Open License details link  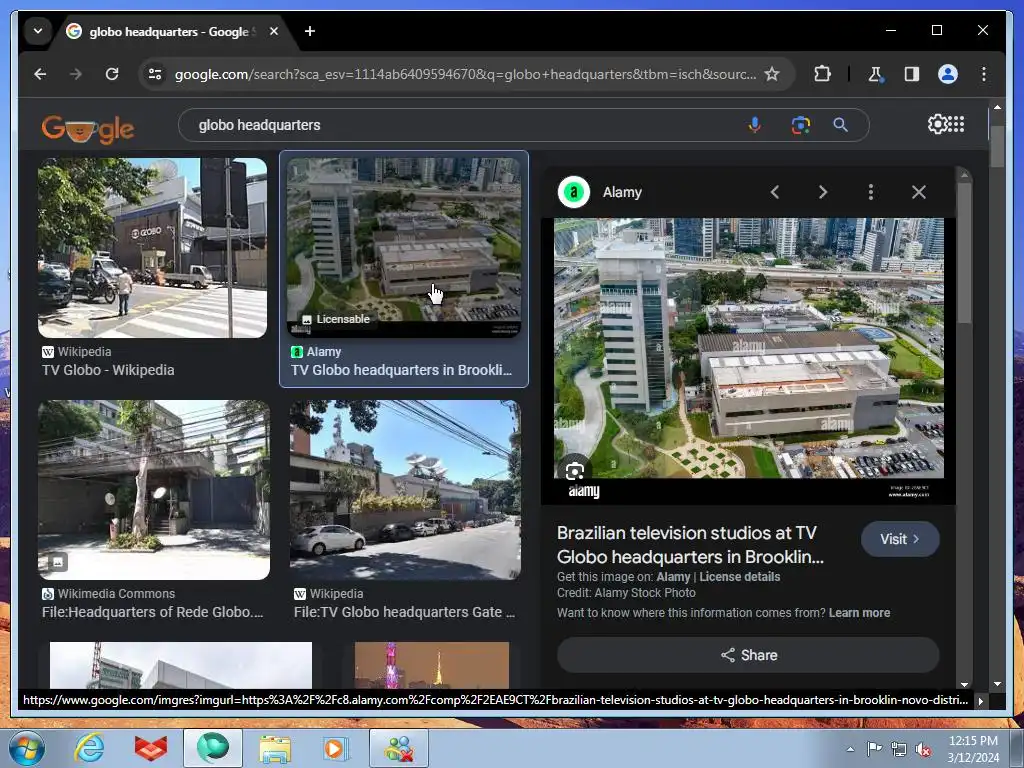click(x=739, y=577)
